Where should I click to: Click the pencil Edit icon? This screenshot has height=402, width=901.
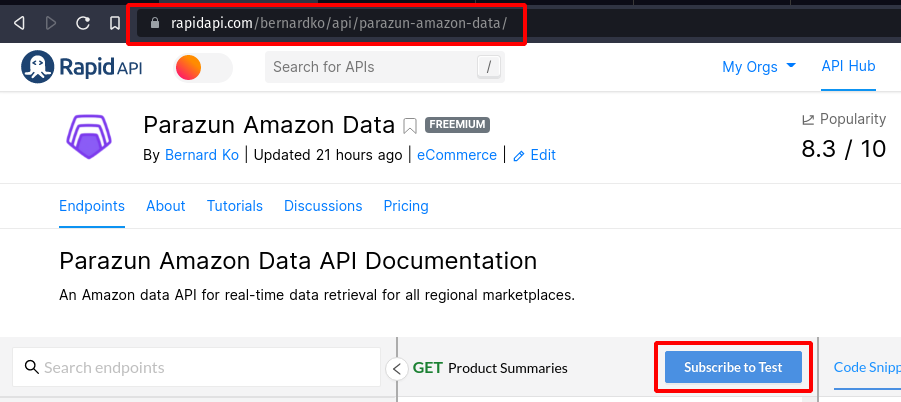click(x=519, y=155)
